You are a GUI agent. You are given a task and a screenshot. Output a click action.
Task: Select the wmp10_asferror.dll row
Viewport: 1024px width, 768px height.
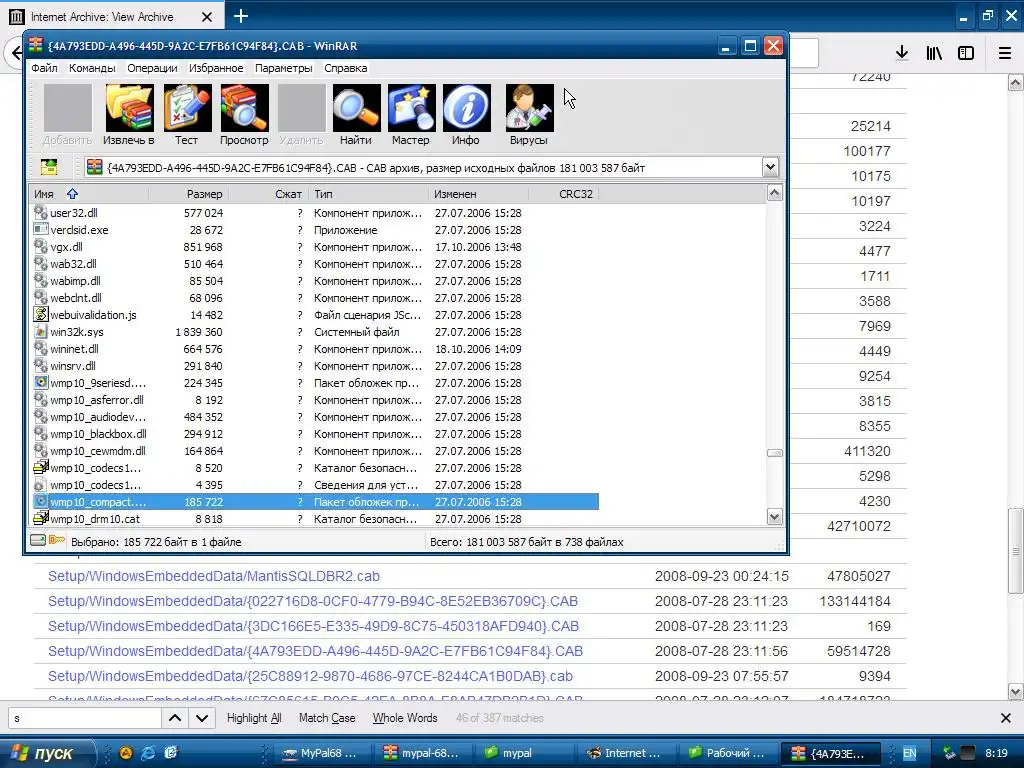tap(315, 400)
